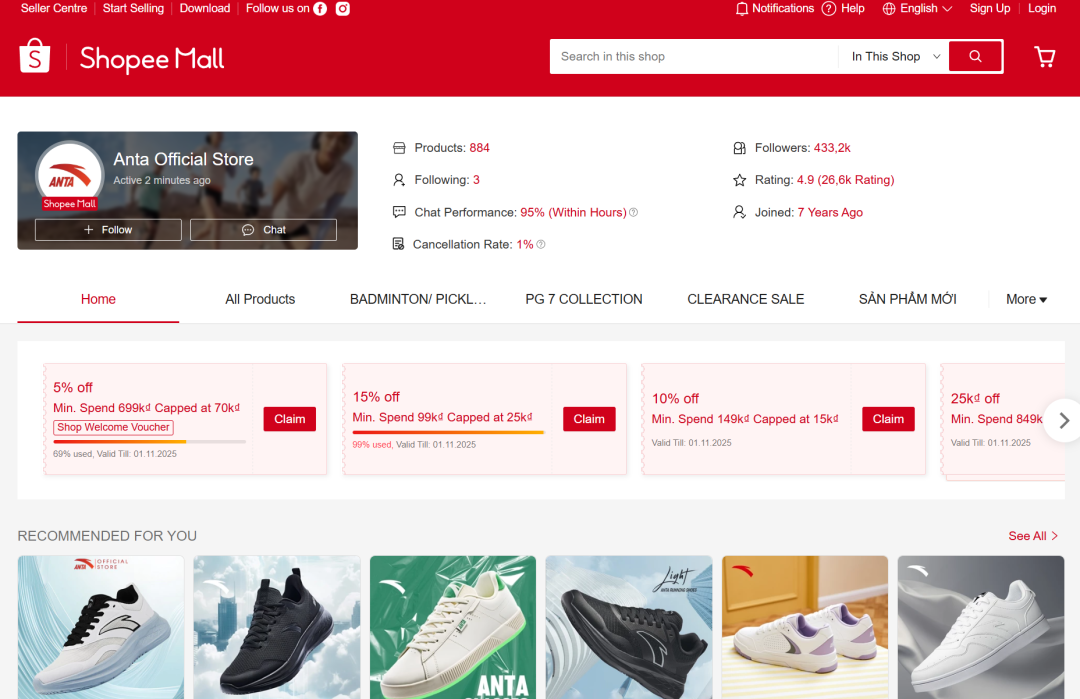The height and width of the screenshot is (699, 1080).
Task: Open the CLEARANCE SALE tab
Action: pyautogui.click(x=745, y=300)
